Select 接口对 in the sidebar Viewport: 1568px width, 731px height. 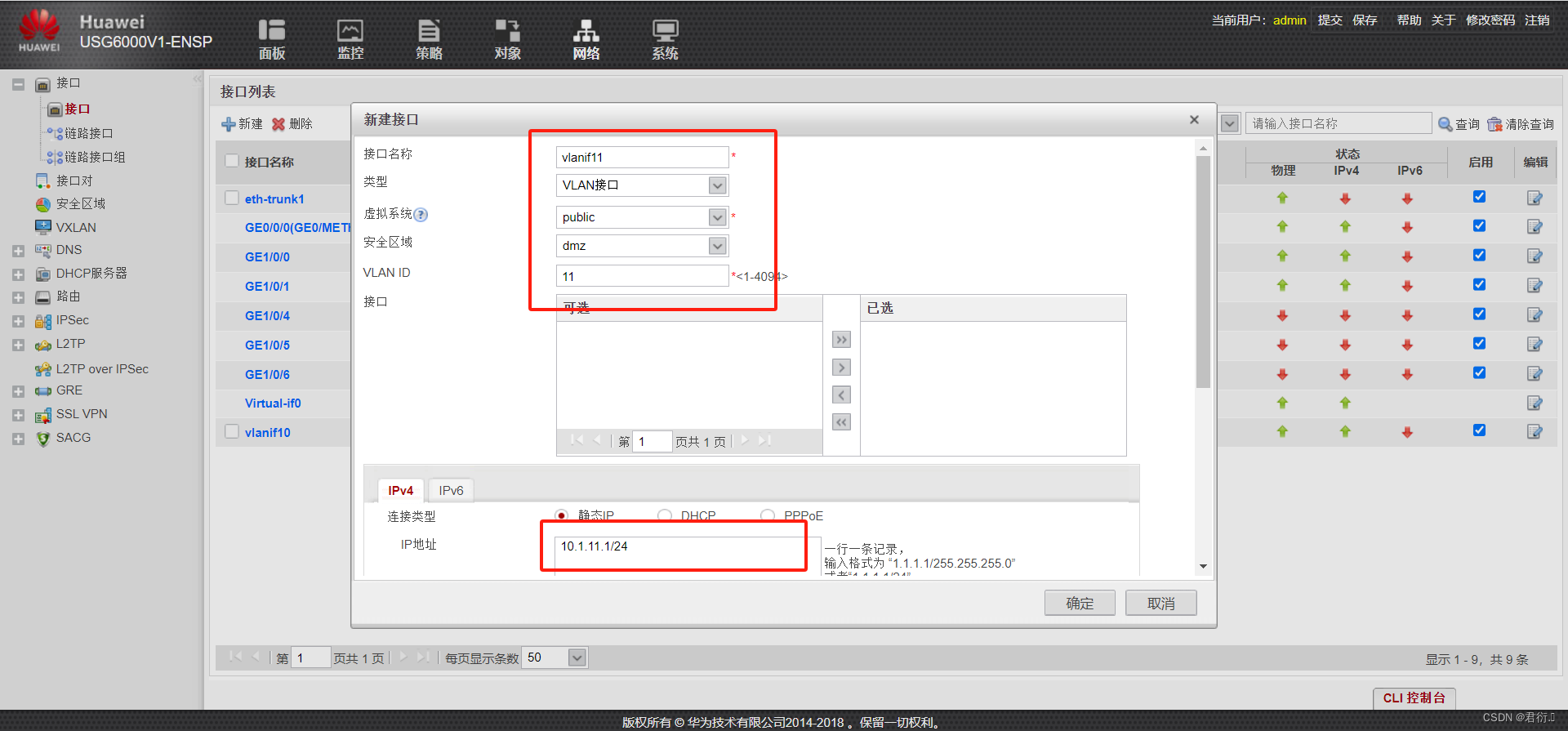click(74, 181)
